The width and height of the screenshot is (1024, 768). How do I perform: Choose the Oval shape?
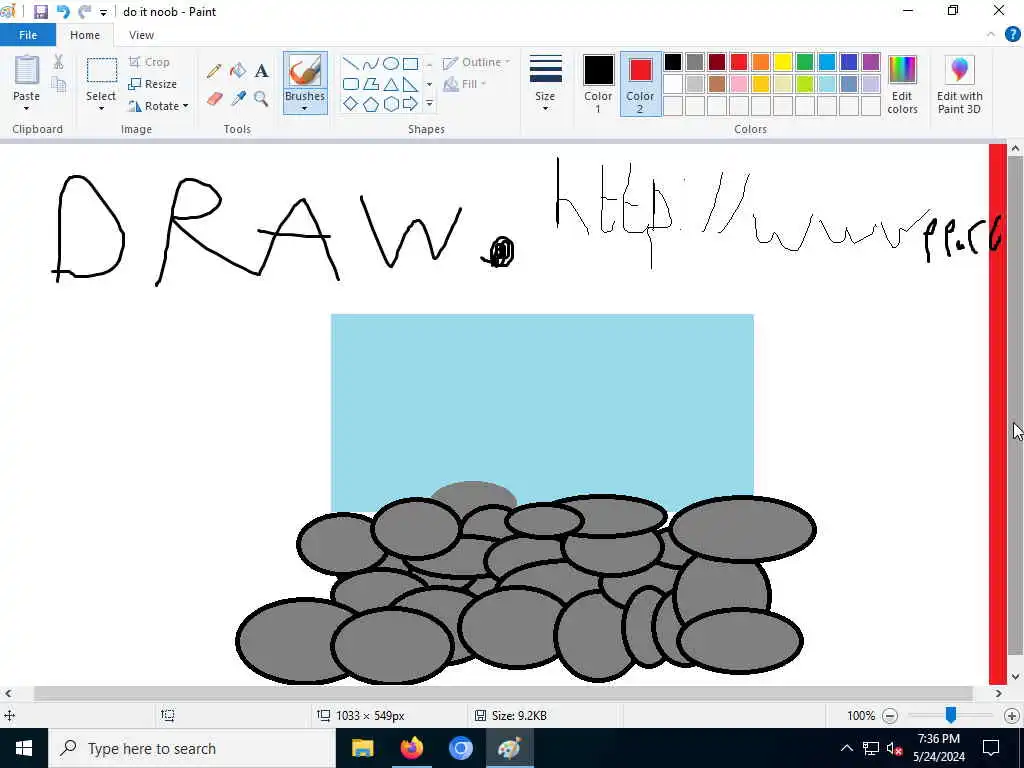click(391, 63)
